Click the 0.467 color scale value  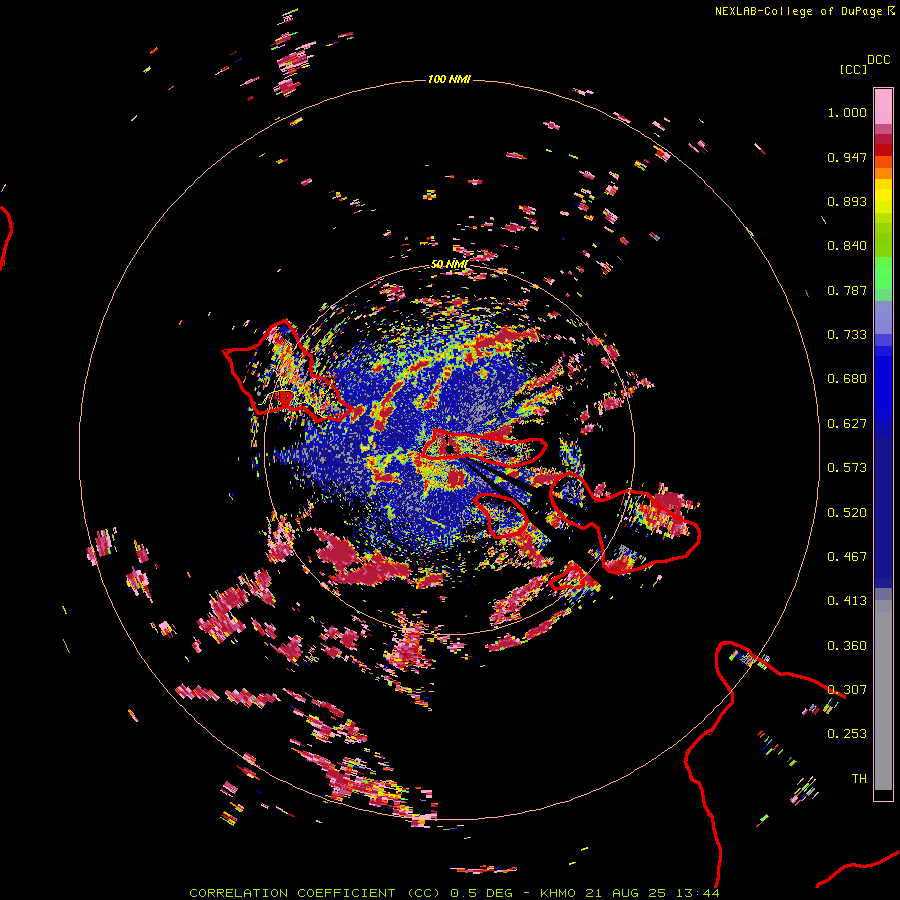coord(847,557)
